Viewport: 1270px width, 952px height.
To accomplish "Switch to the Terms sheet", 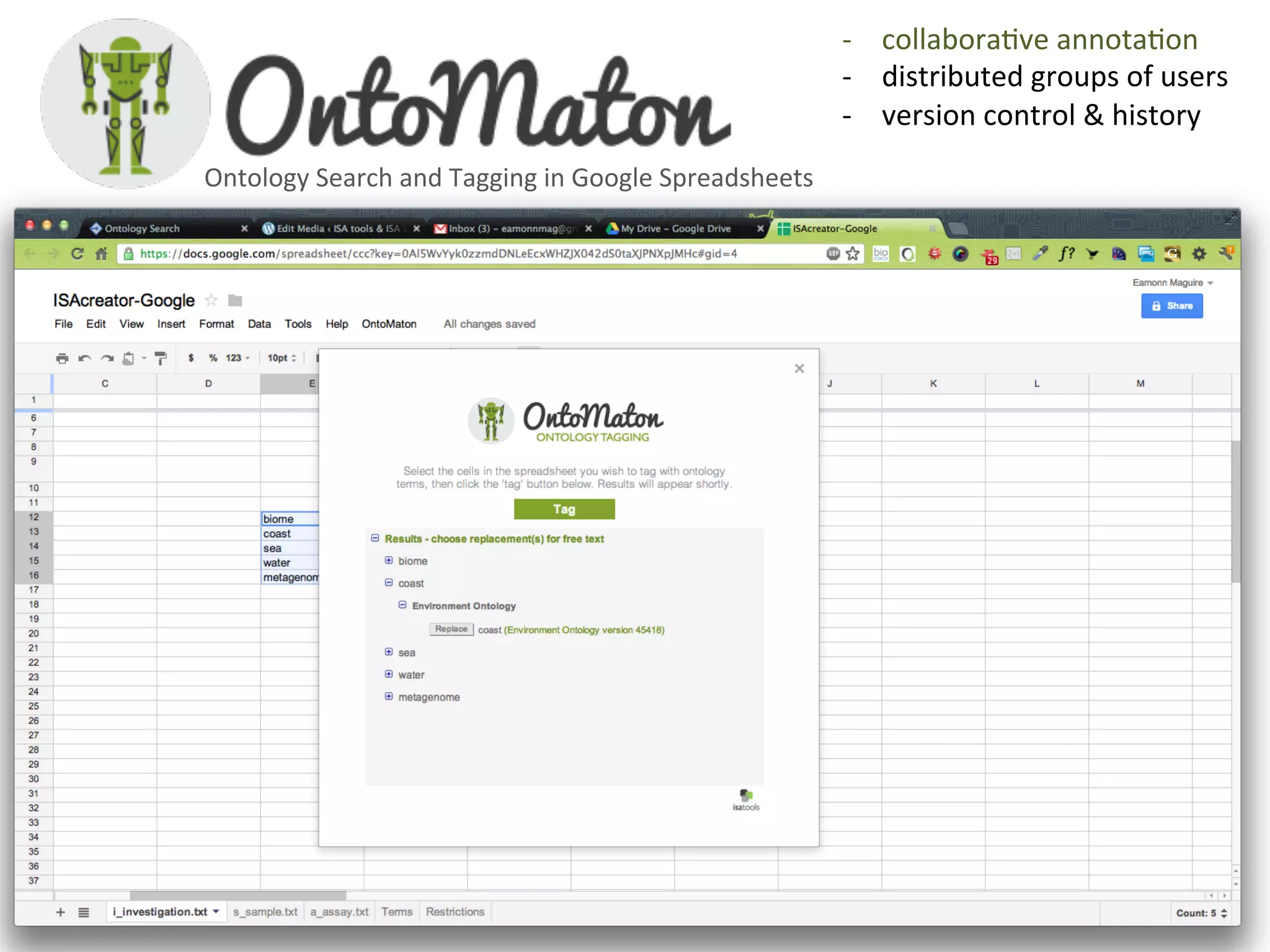I will (397, 912).
